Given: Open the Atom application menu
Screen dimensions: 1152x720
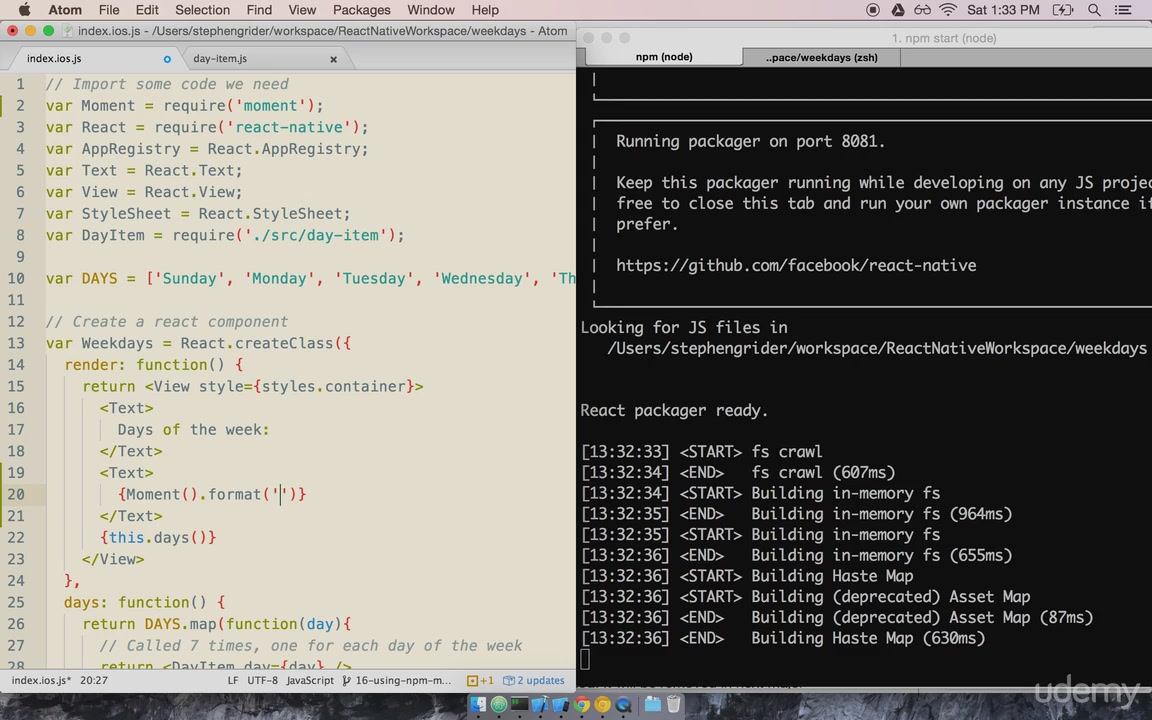Looking at the screenshot, I should pyautogui.click(x=65, y=10).
